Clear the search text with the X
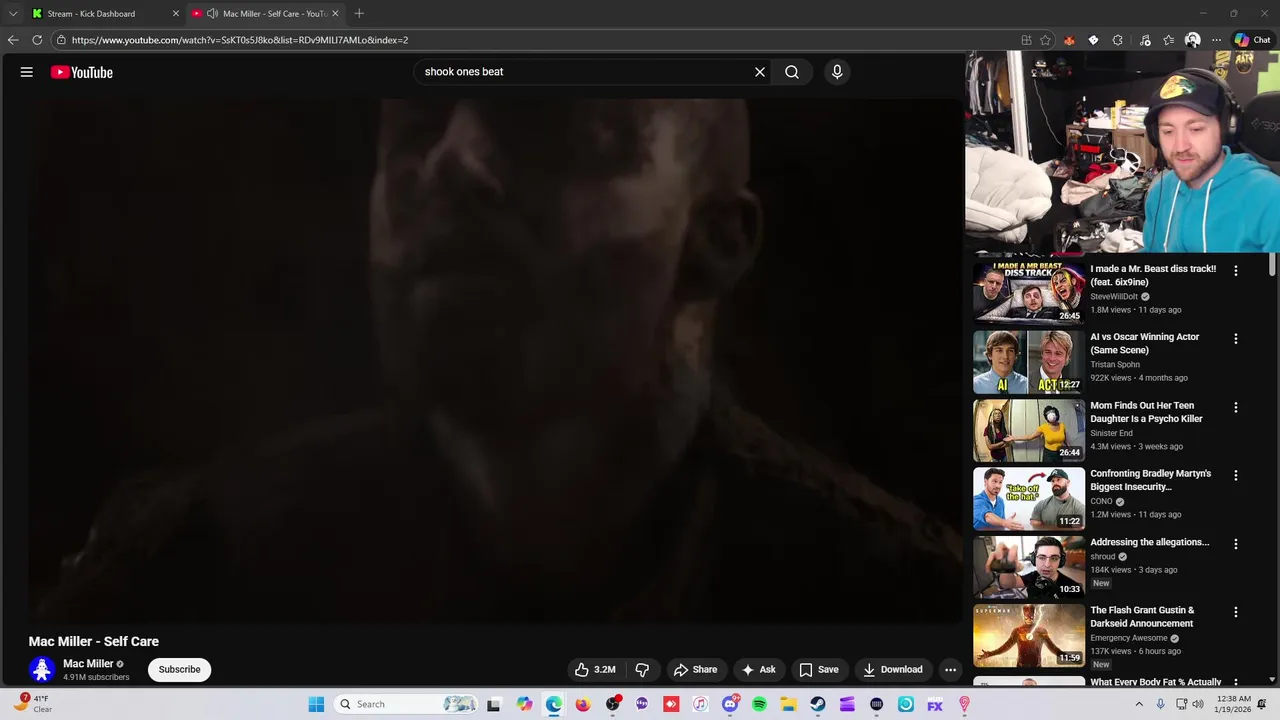This screenshot has height=720, width=1280. [760, 72]
